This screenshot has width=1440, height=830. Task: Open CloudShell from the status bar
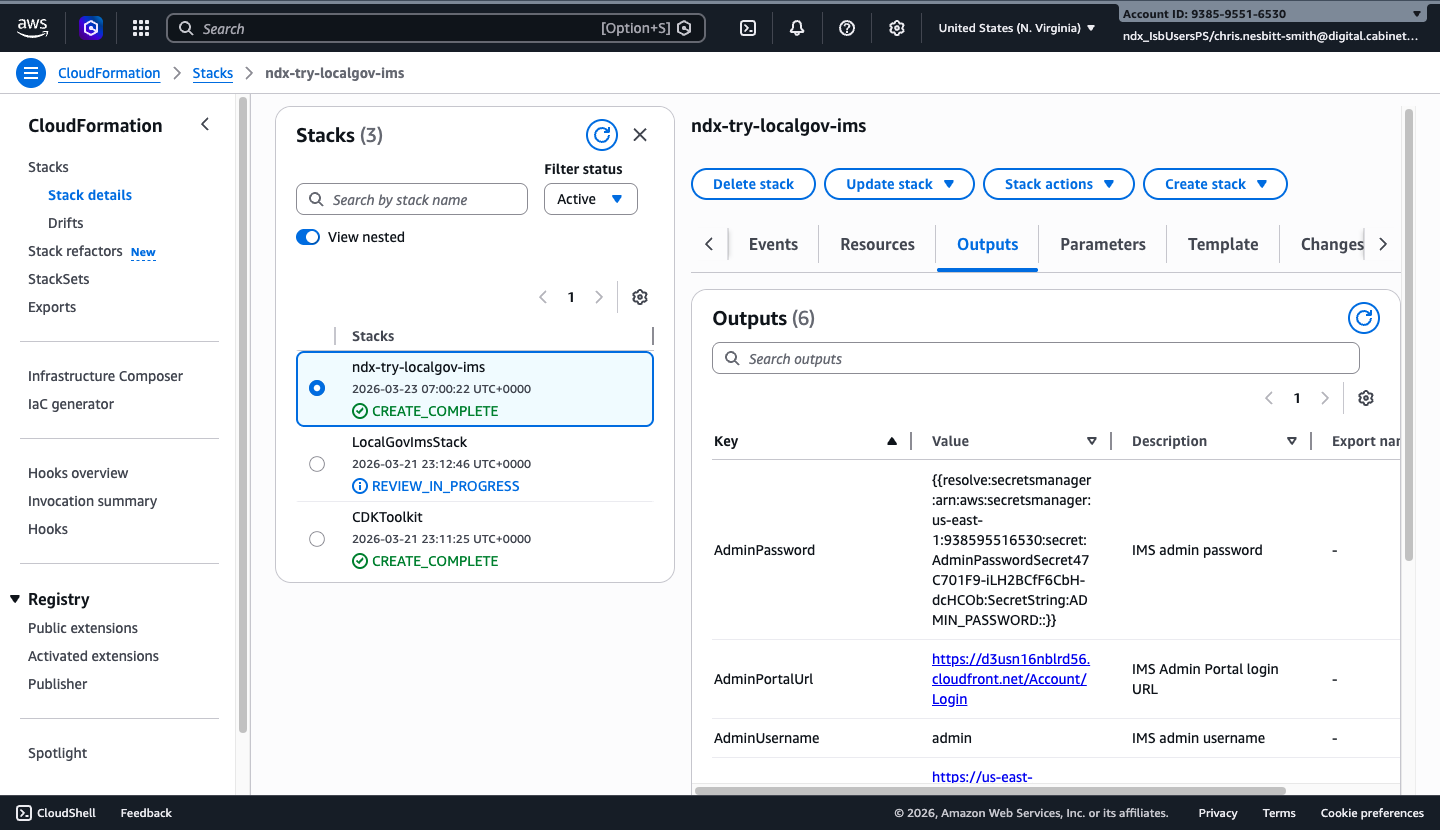[x=55, y=812]
